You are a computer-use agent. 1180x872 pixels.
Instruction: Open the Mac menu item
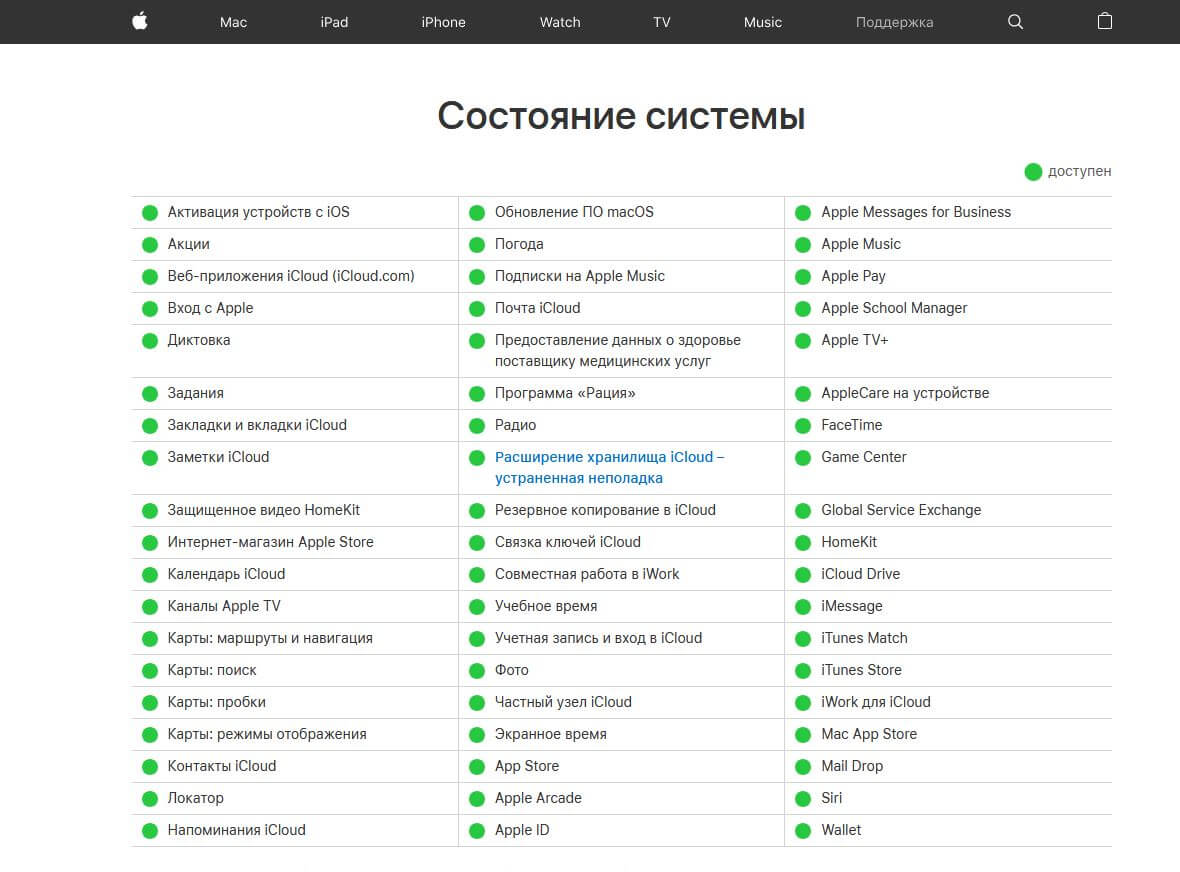coord(233,22)
